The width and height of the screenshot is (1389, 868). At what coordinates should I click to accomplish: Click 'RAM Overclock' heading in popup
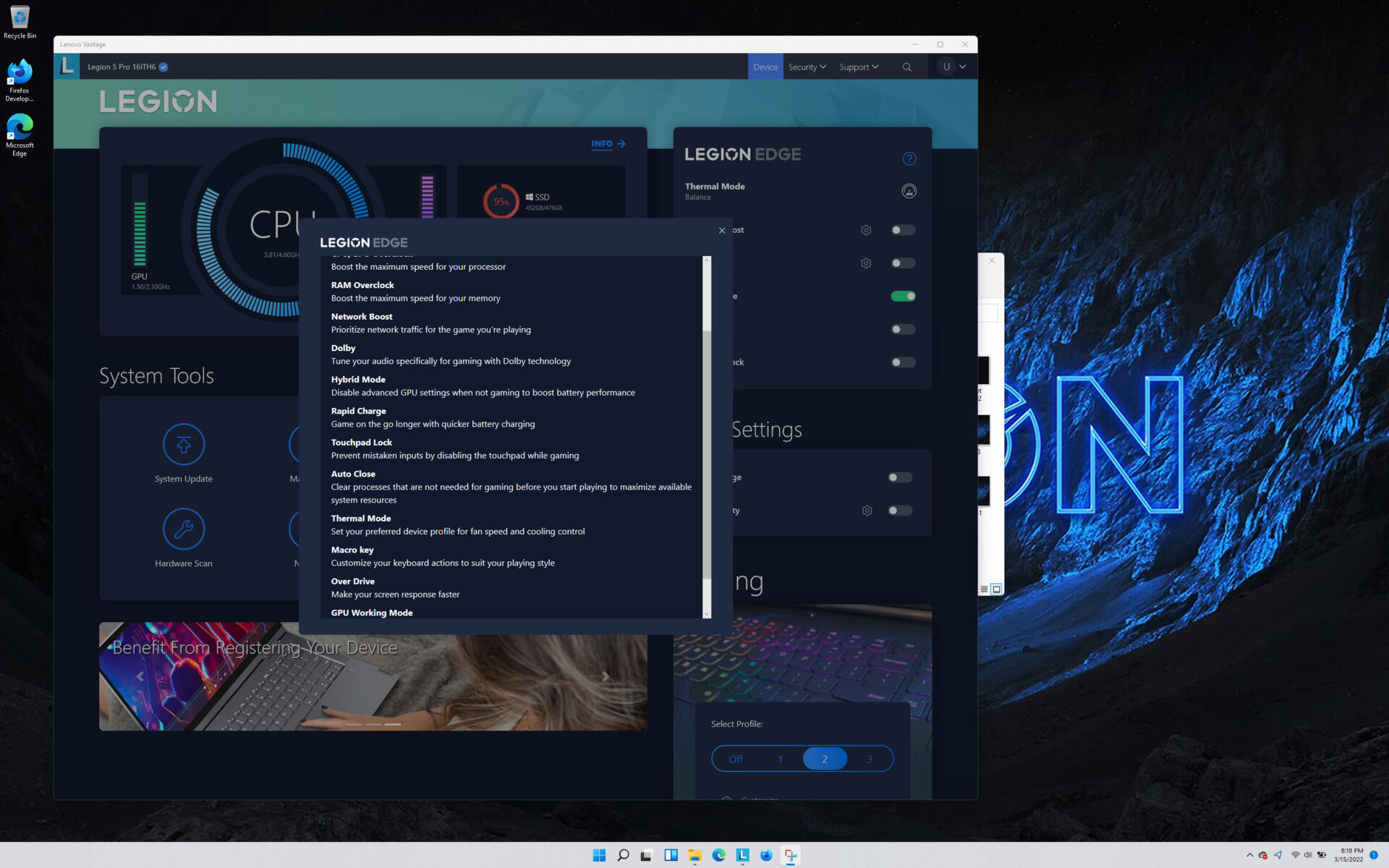tap(362, 285)
